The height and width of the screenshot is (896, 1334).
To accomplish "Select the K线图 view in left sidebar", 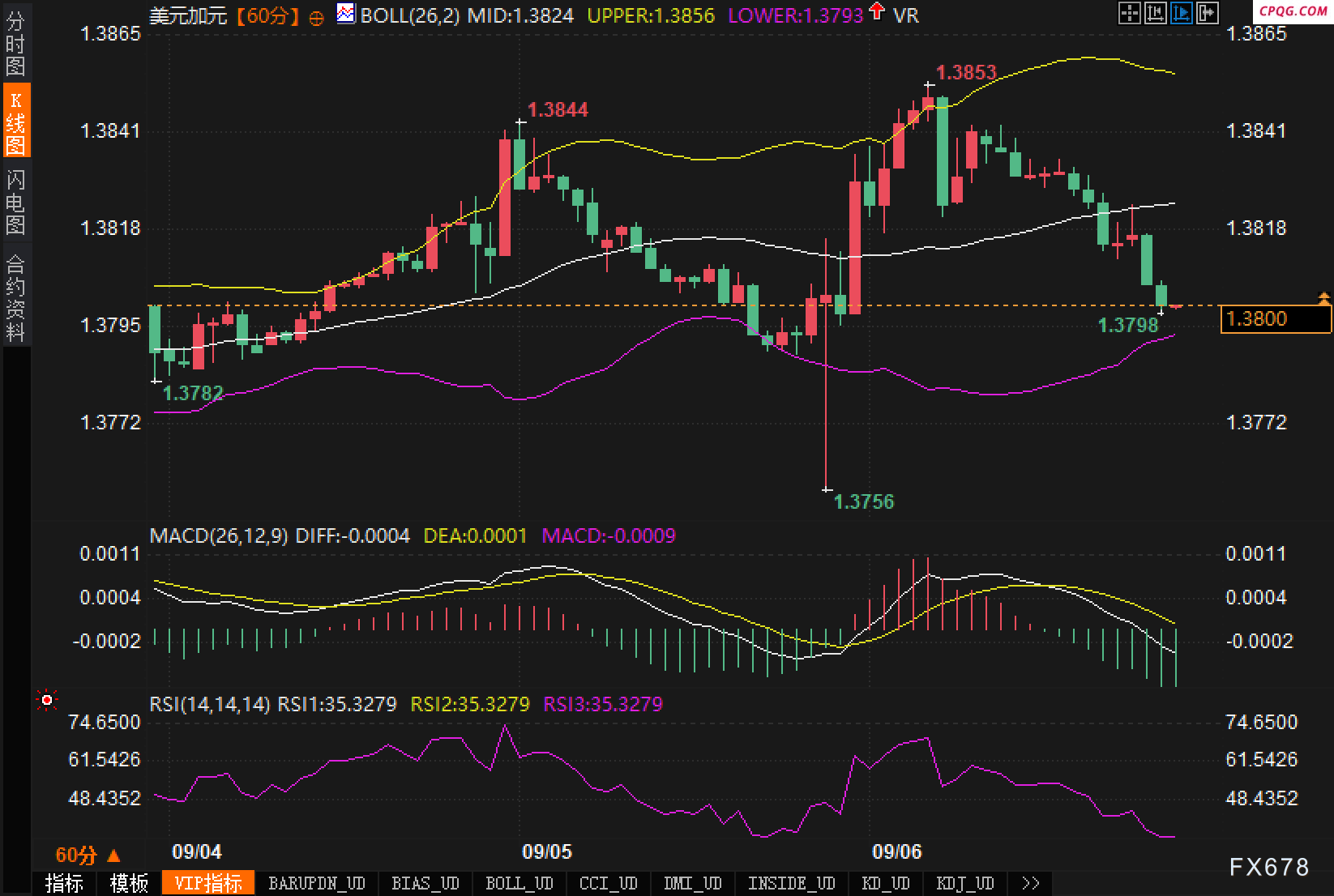I will 15,122.
